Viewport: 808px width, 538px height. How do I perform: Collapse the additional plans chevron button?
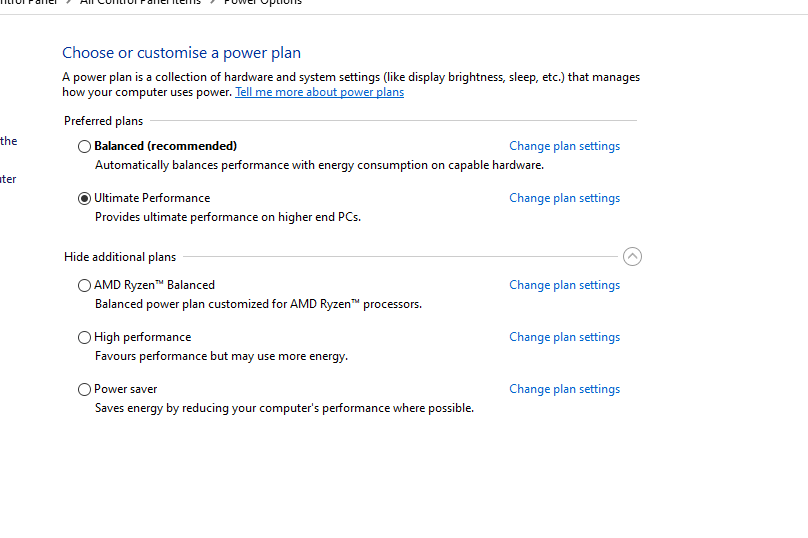tap(632, 257)
